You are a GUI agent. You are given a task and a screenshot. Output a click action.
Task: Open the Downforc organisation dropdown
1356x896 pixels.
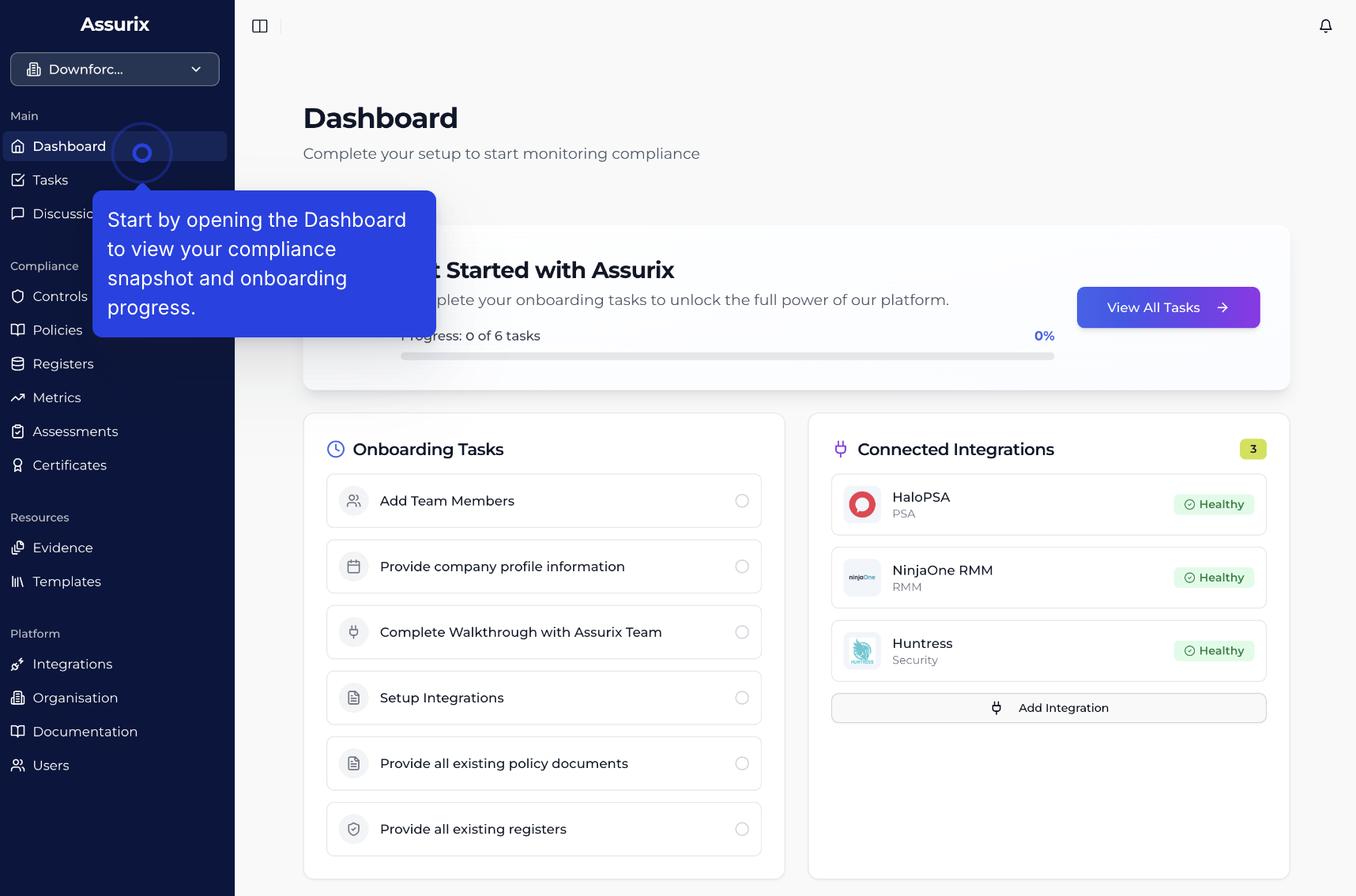(115, 70)
